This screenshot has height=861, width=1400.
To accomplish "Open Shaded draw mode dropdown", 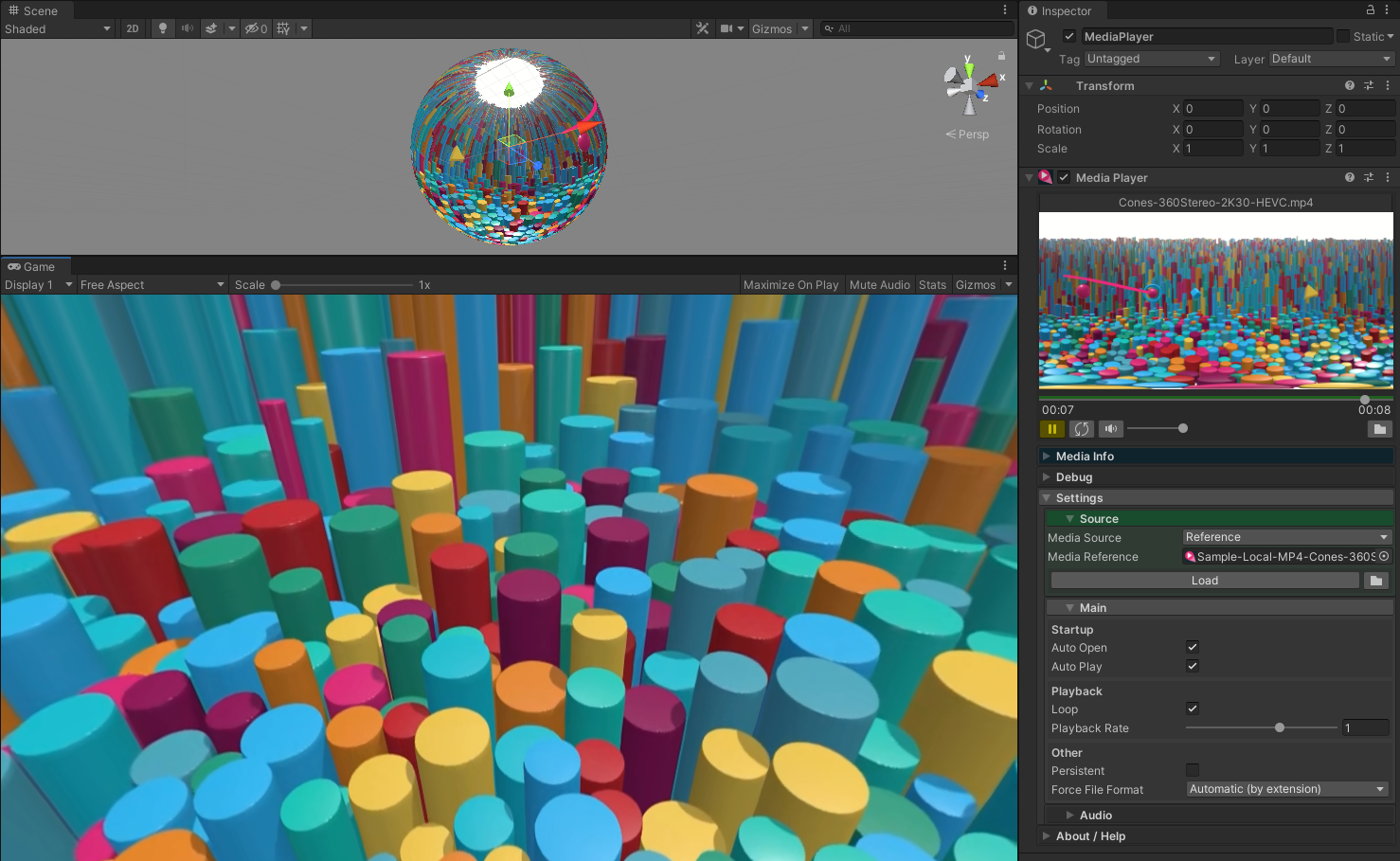I will [58, 28].
